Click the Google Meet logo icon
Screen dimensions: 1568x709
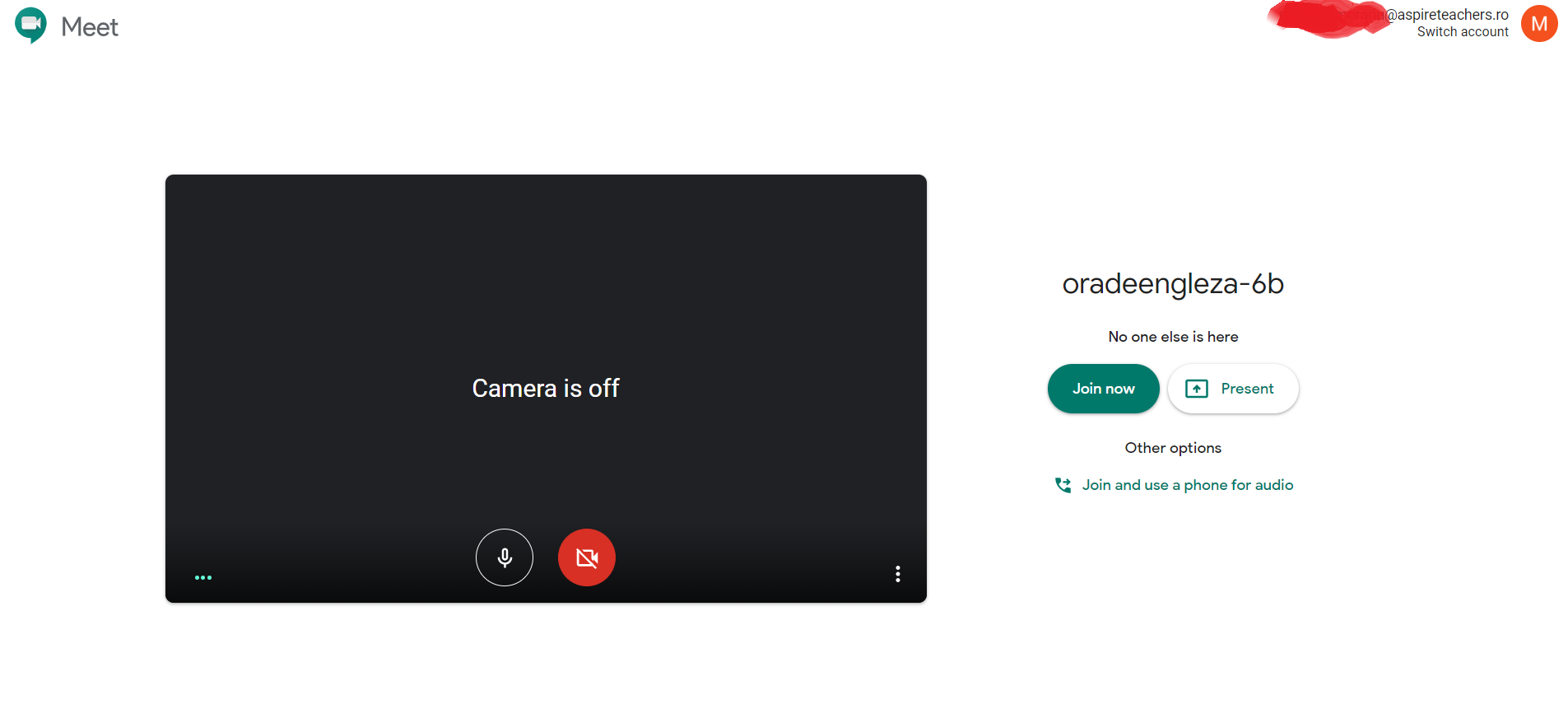pos(31,26)
